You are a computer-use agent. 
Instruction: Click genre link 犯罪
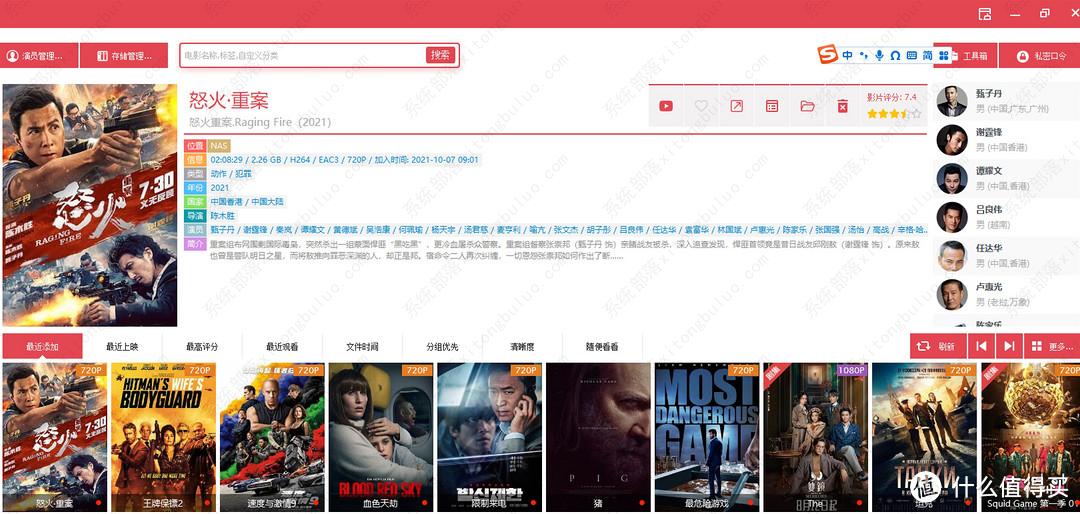point(243,174)
